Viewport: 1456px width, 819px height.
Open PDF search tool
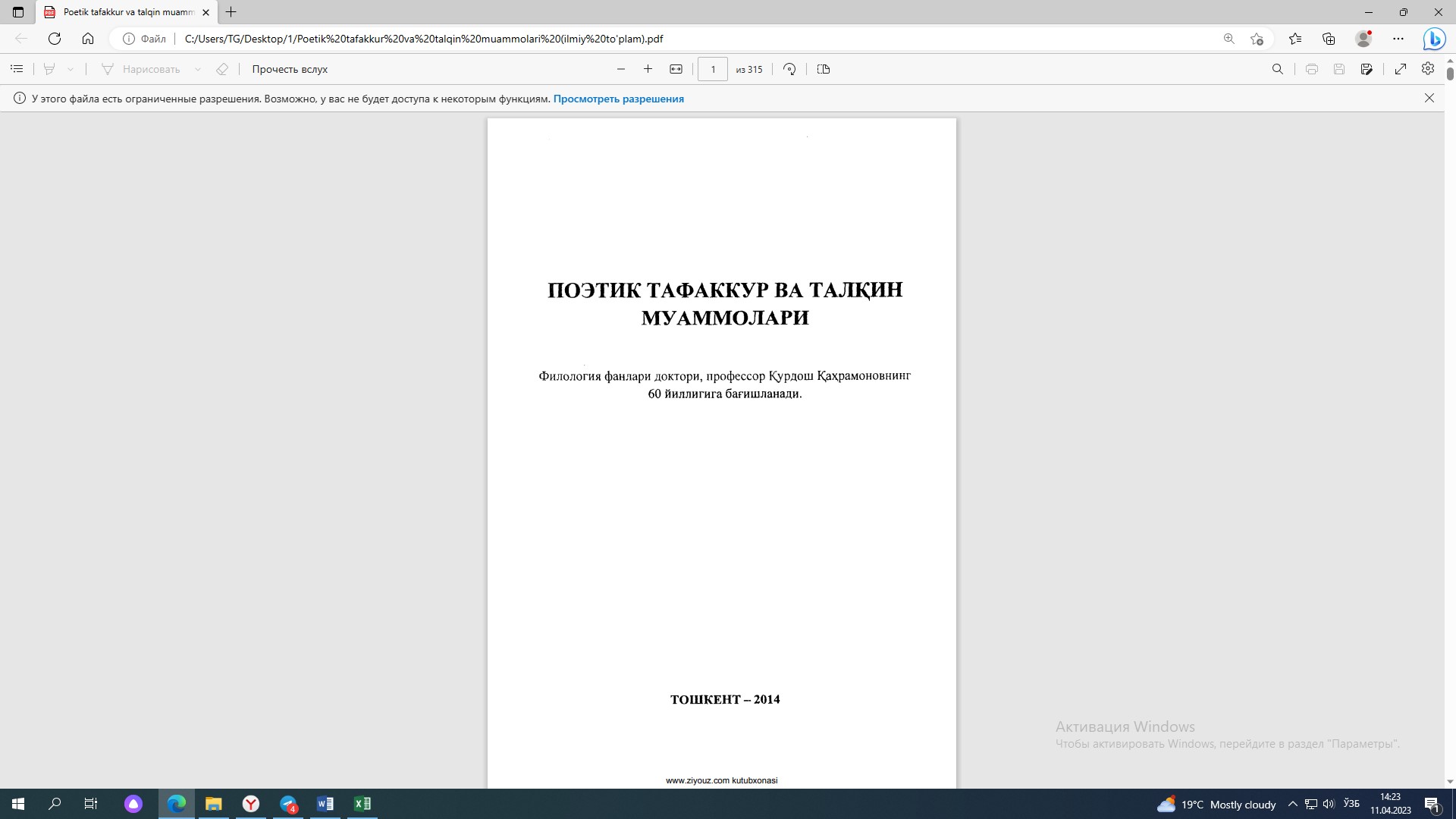(x=1278, y=69)
